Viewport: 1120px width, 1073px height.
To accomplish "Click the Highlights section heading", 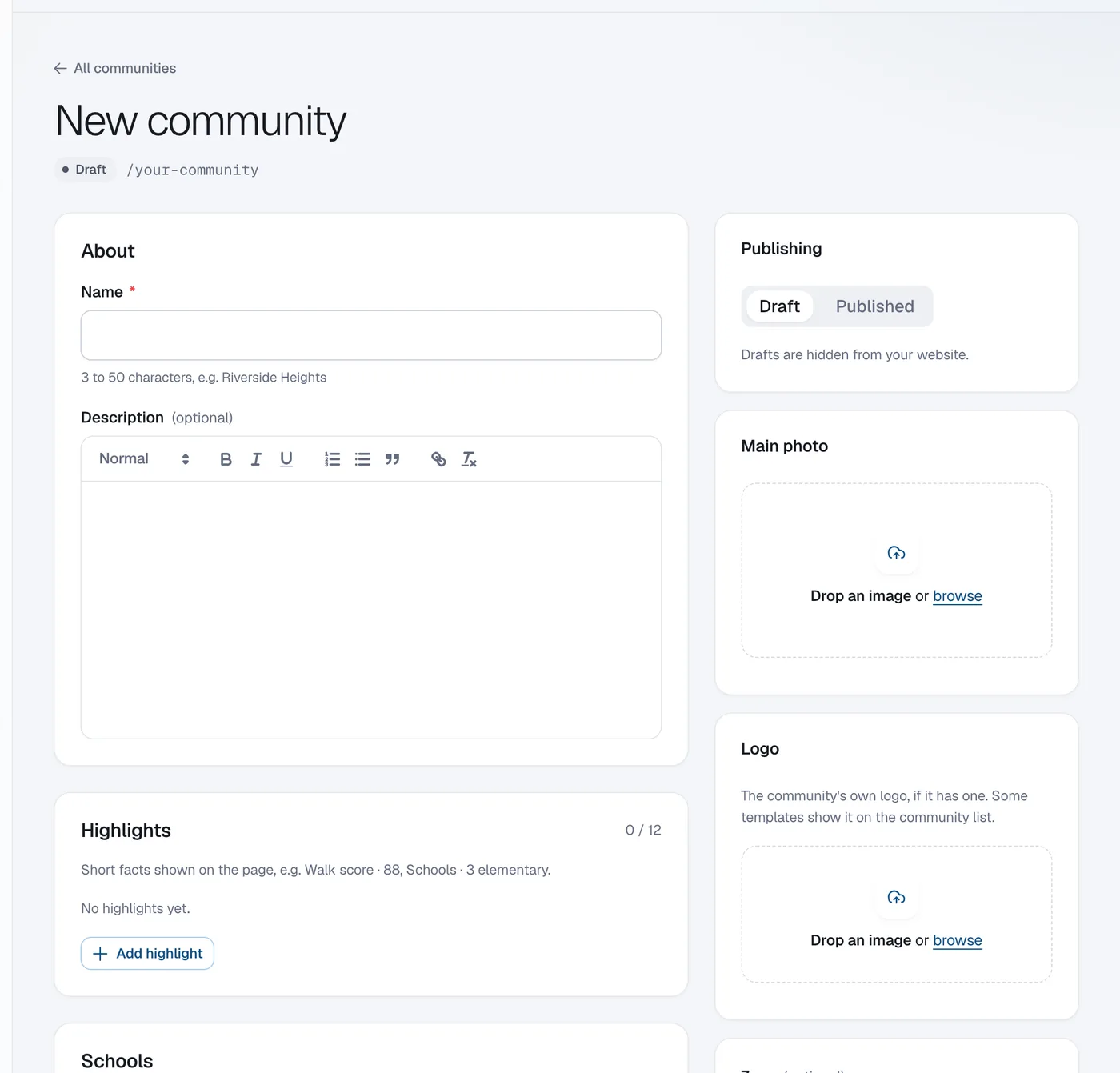I will coord(126,831).
